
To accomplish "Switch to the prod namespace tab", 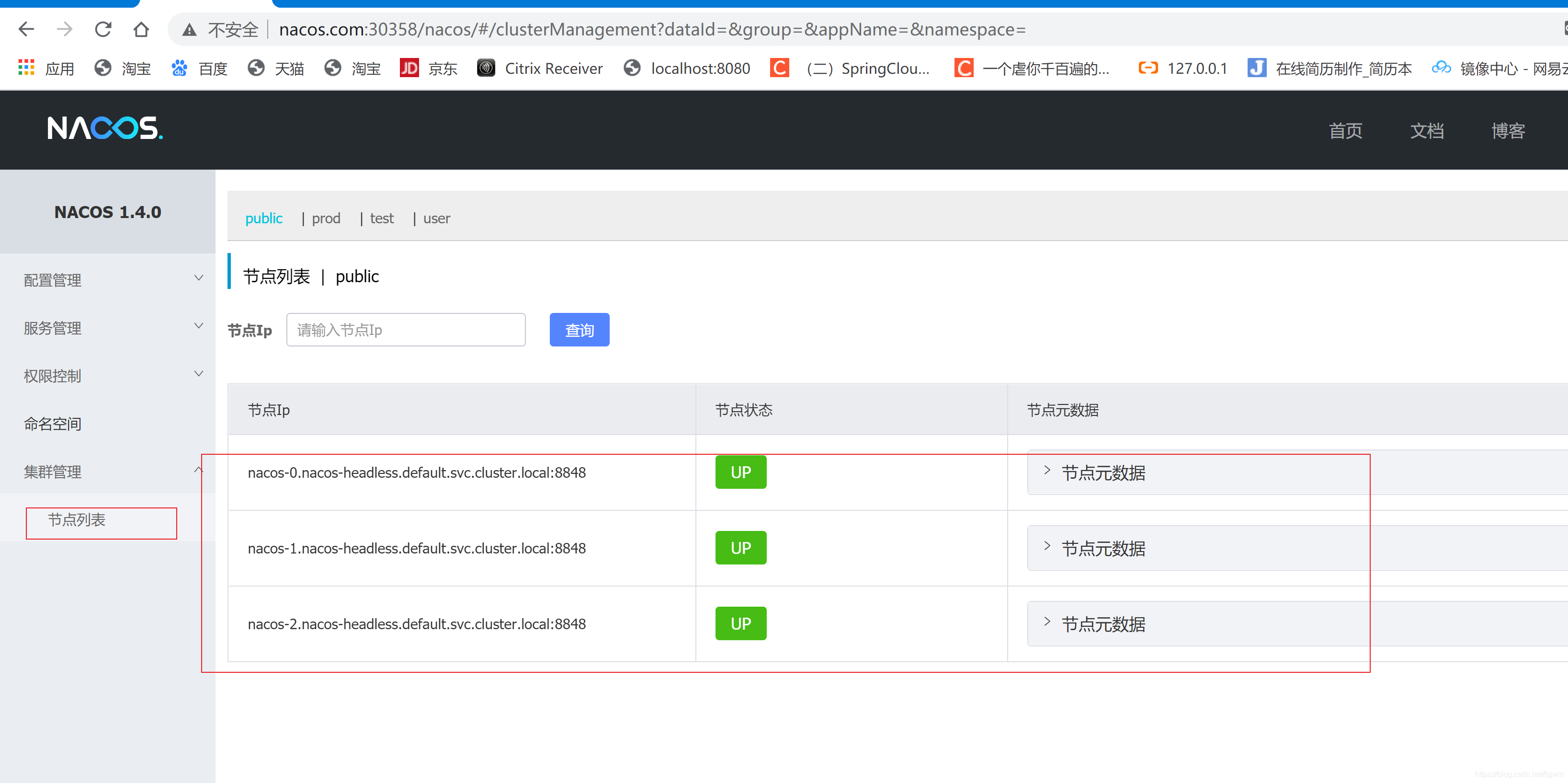I will point(326,218).
